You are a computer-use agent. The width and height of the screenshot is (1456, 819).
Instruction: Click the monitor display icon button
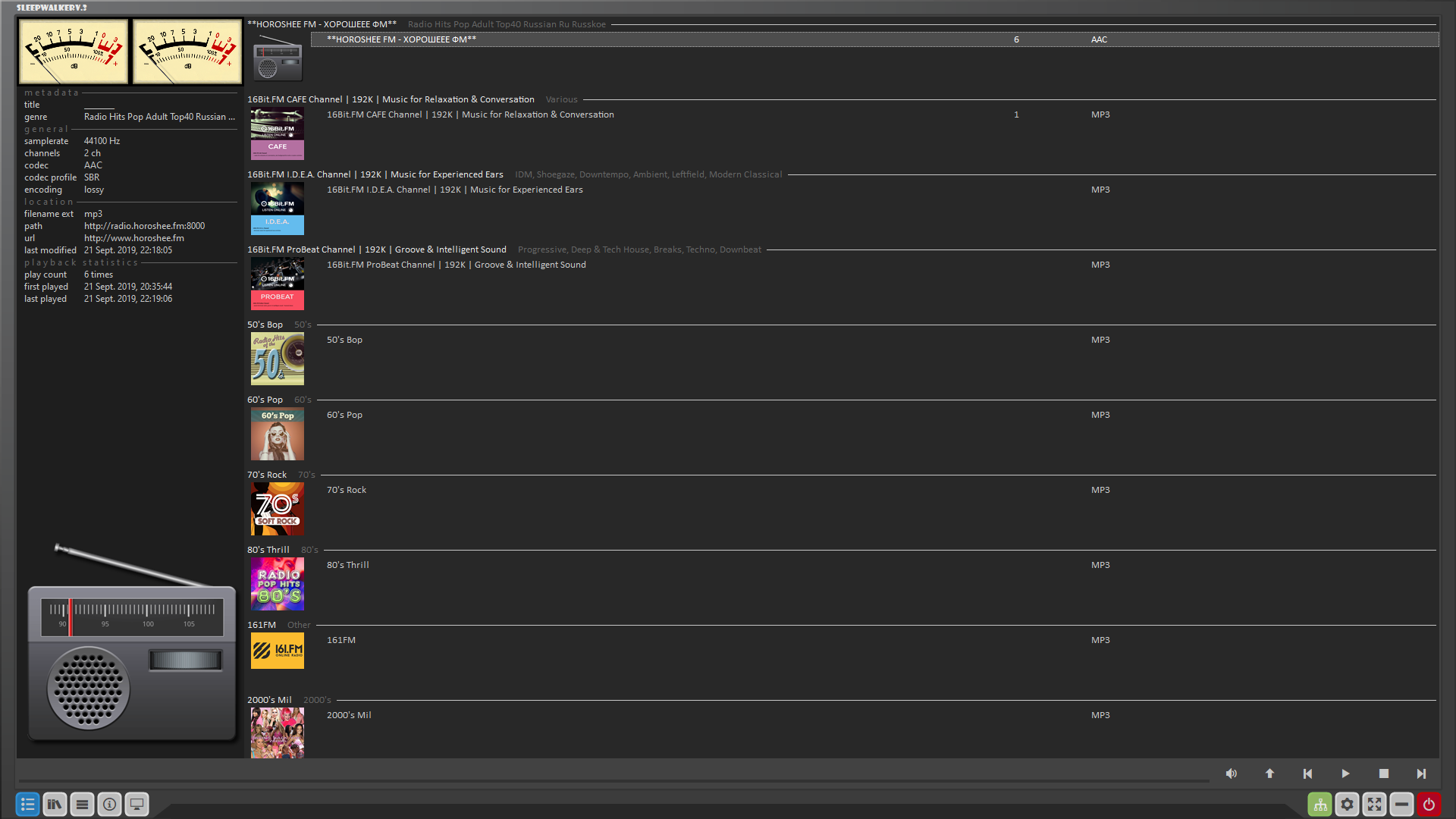136,804
